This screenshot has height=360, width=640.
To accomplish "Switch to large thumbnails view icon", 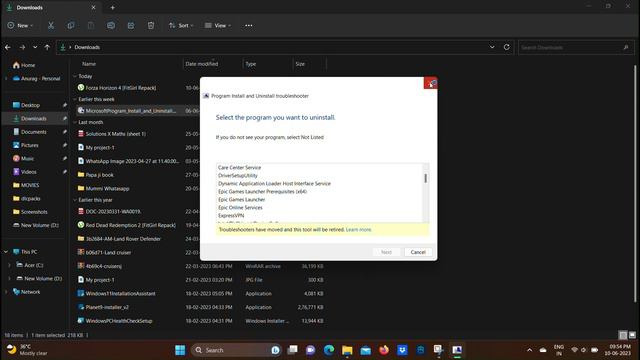I will pyautogui.click(x=632, y=335).
